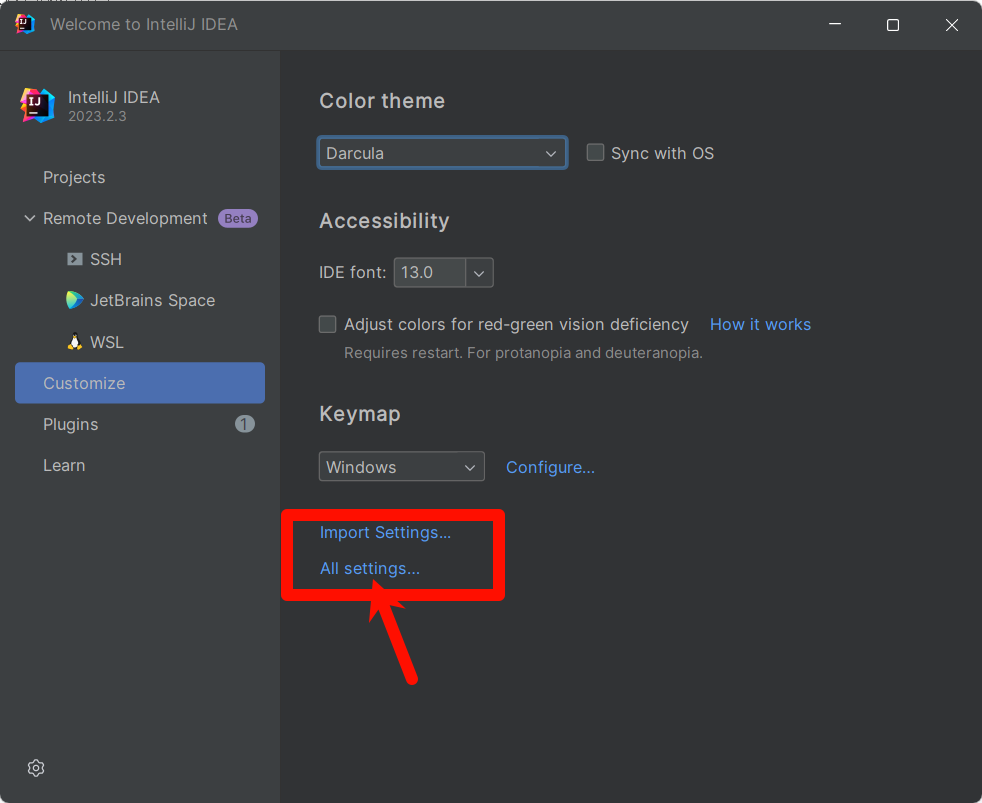Screen dimensions: 982x803
Task: Select WSL remote option
Action: point(106,342)
